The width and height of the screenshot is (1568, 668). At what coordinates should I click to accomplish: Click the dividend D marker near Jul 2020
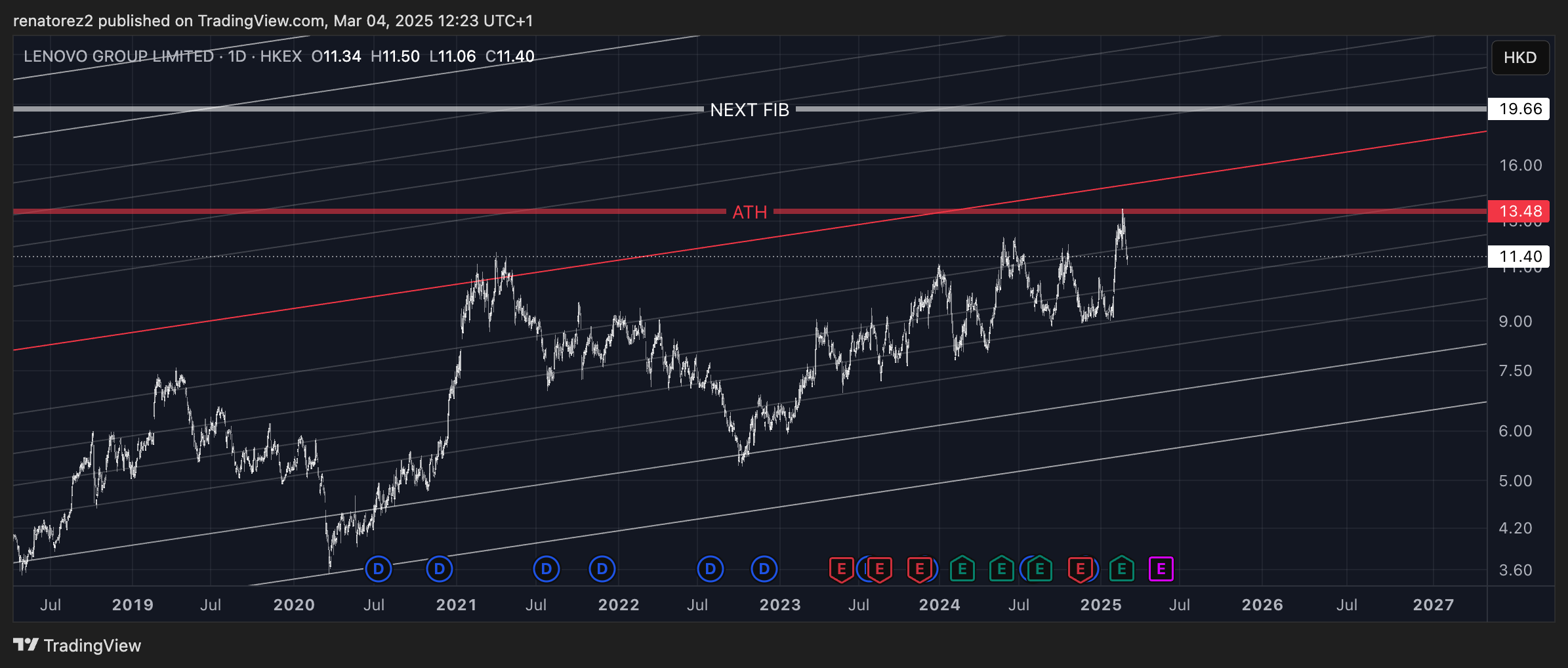click(378, 569)
